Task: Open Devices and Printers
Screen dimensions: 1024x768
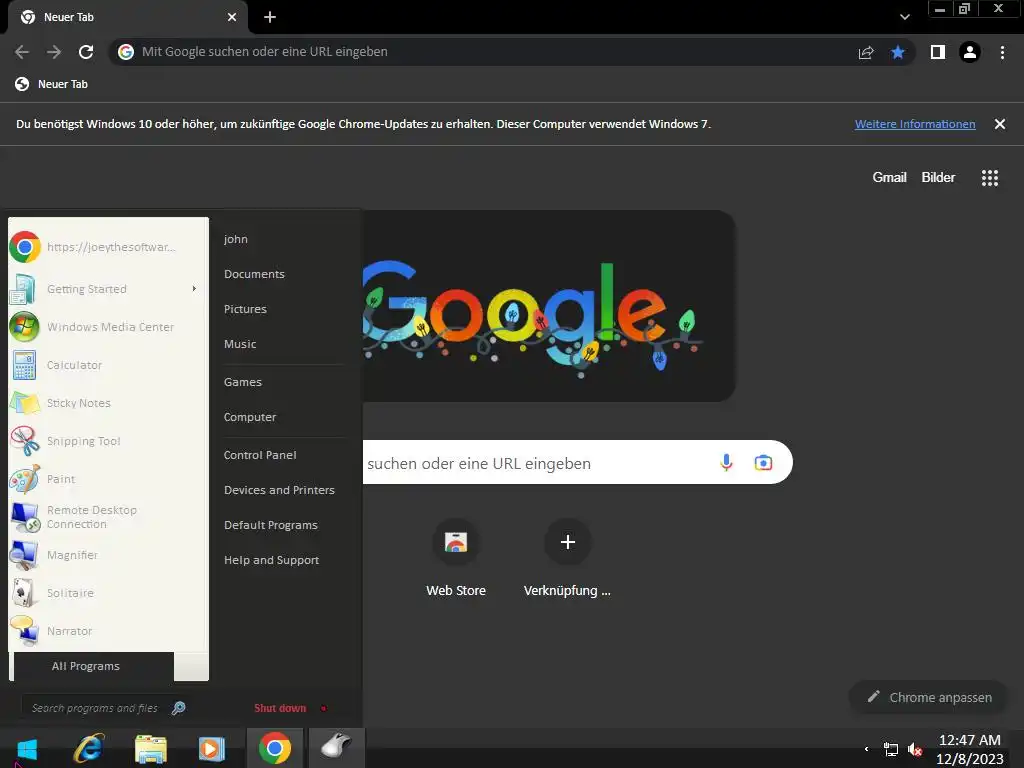Action: coord(279,490)
